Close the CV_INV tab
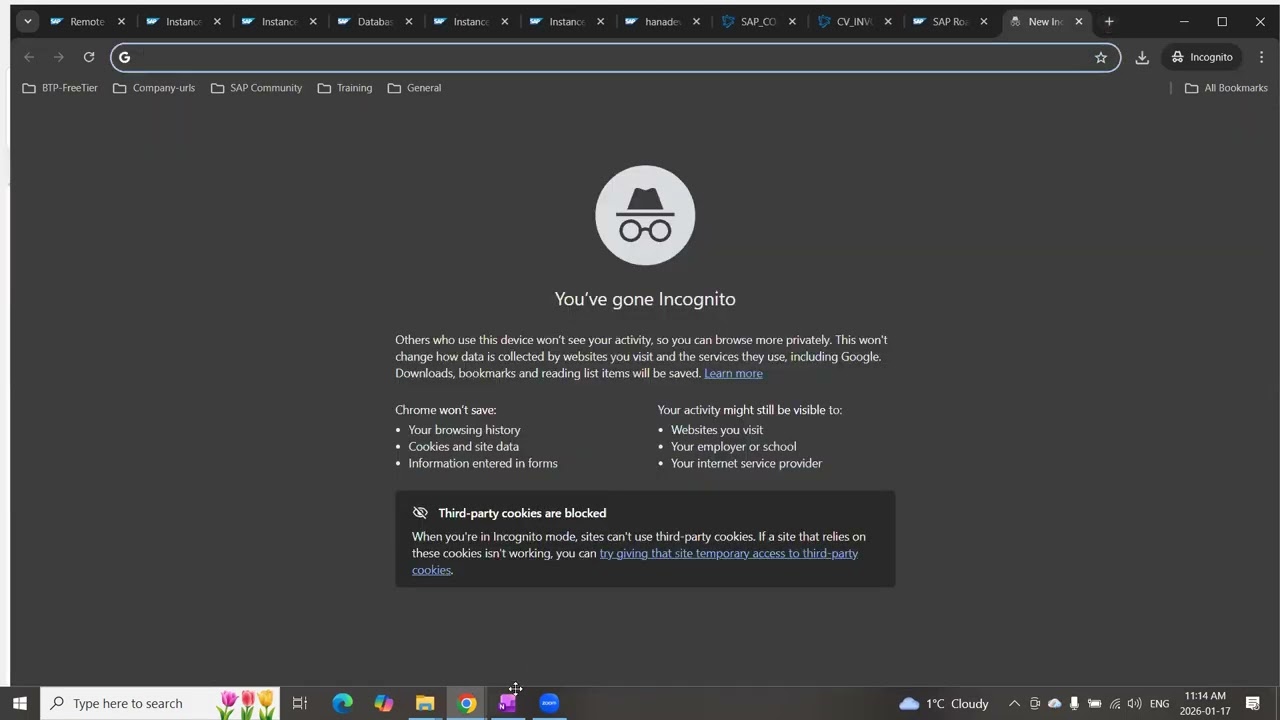 click(888, 21)
